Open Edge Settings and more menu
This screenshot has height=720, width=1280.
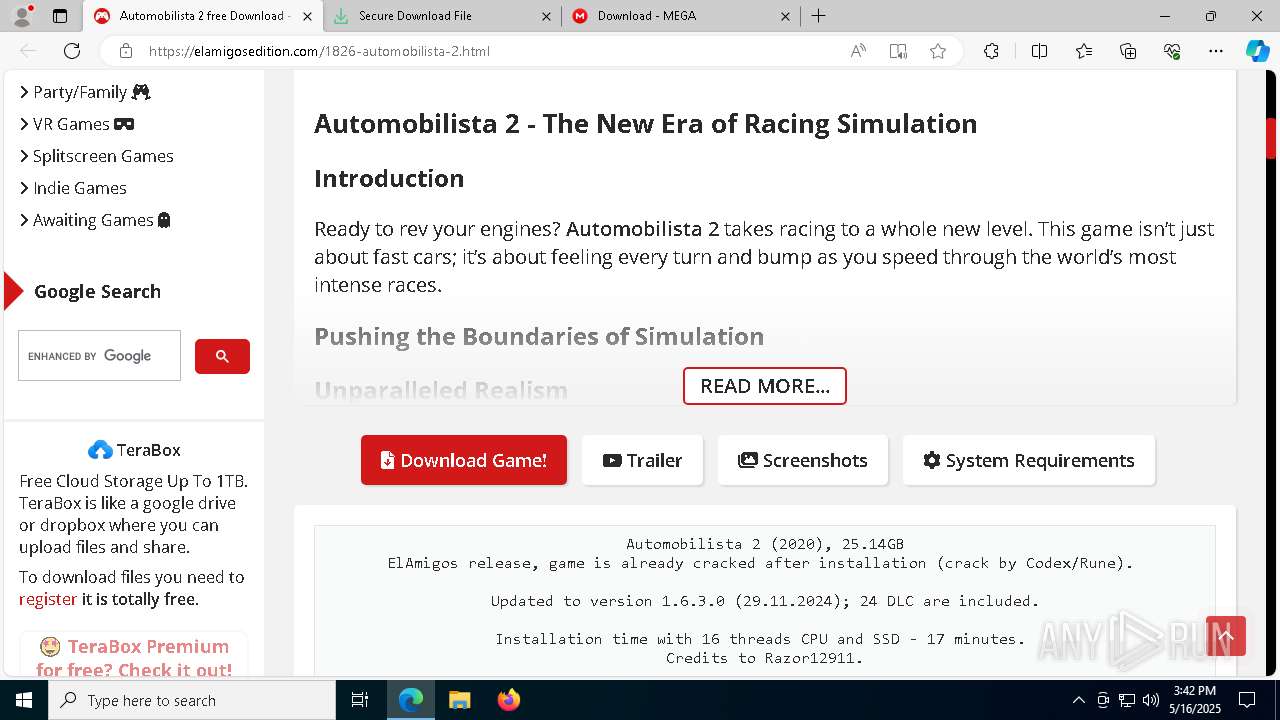click(x=1216, y=51)
